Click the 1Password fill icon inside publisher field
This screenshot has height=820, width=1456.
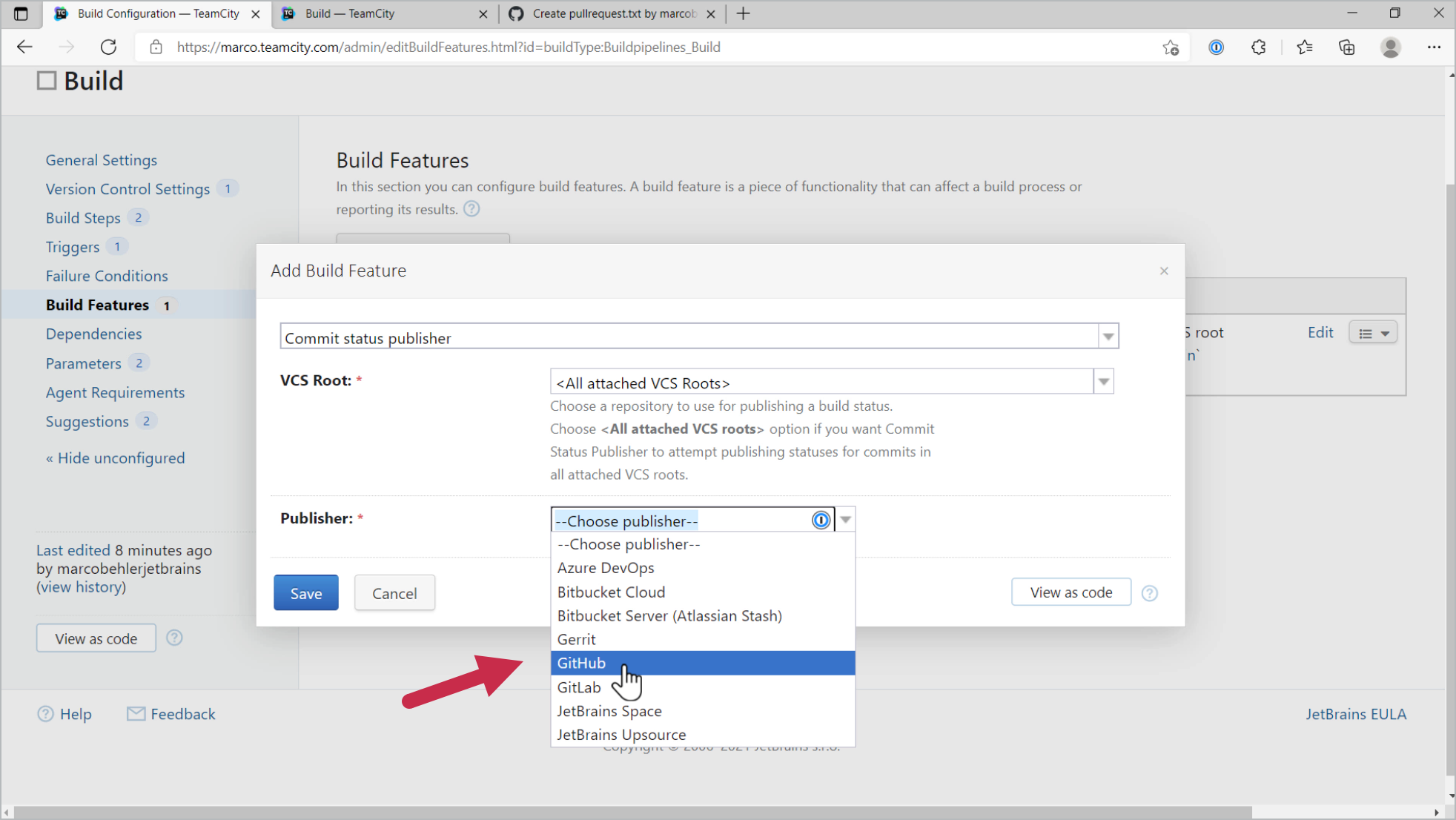click(x=821, y=520)
